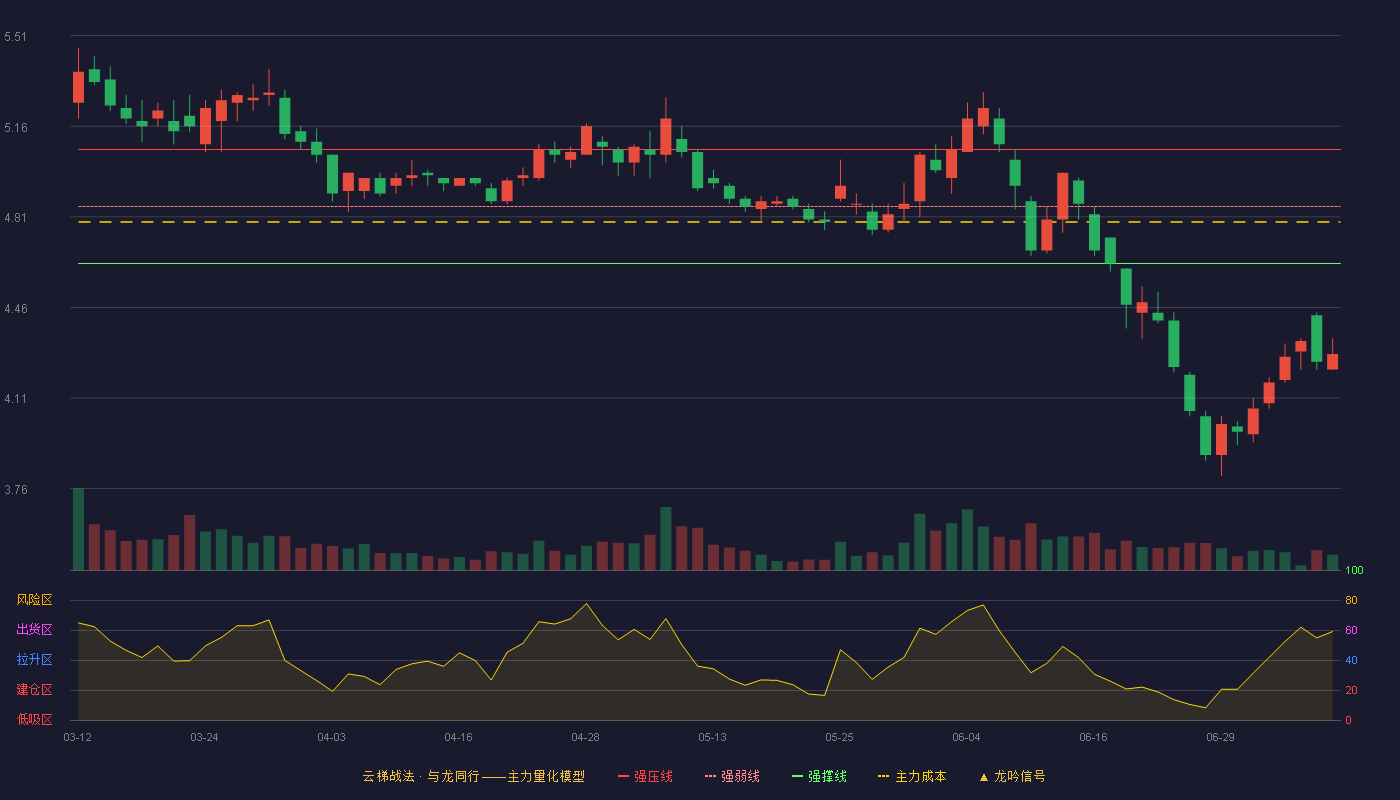Click the 40 indicator scale value
Viewport: 1400px width, 800px height.
pos(1351,660)
